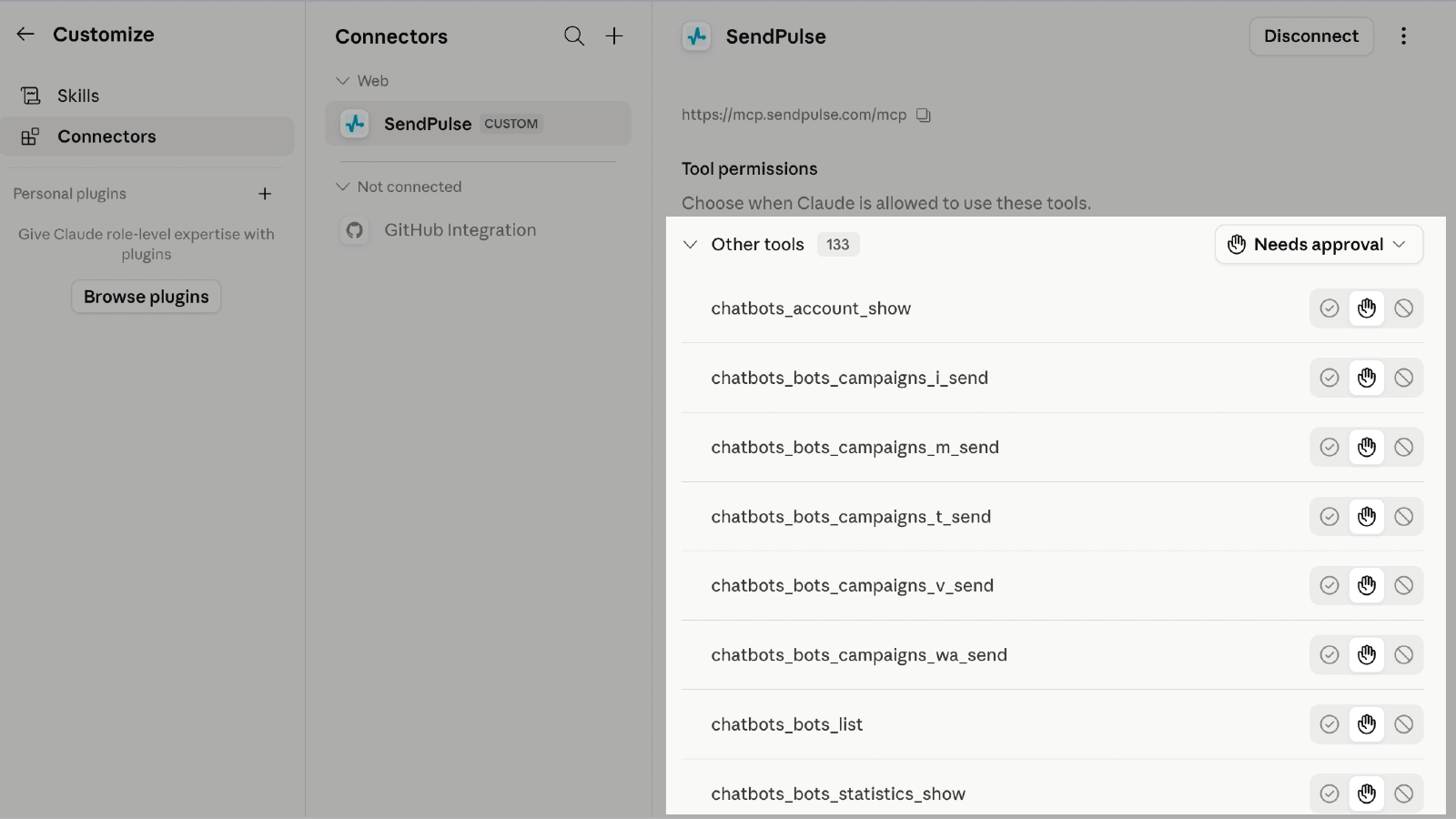The height and width of the screenshot is (819, 1456).
Task: Click the chatbots_bots_campaigns_v_send tool name
Action: pyautogui.click(x=853, y=586)
